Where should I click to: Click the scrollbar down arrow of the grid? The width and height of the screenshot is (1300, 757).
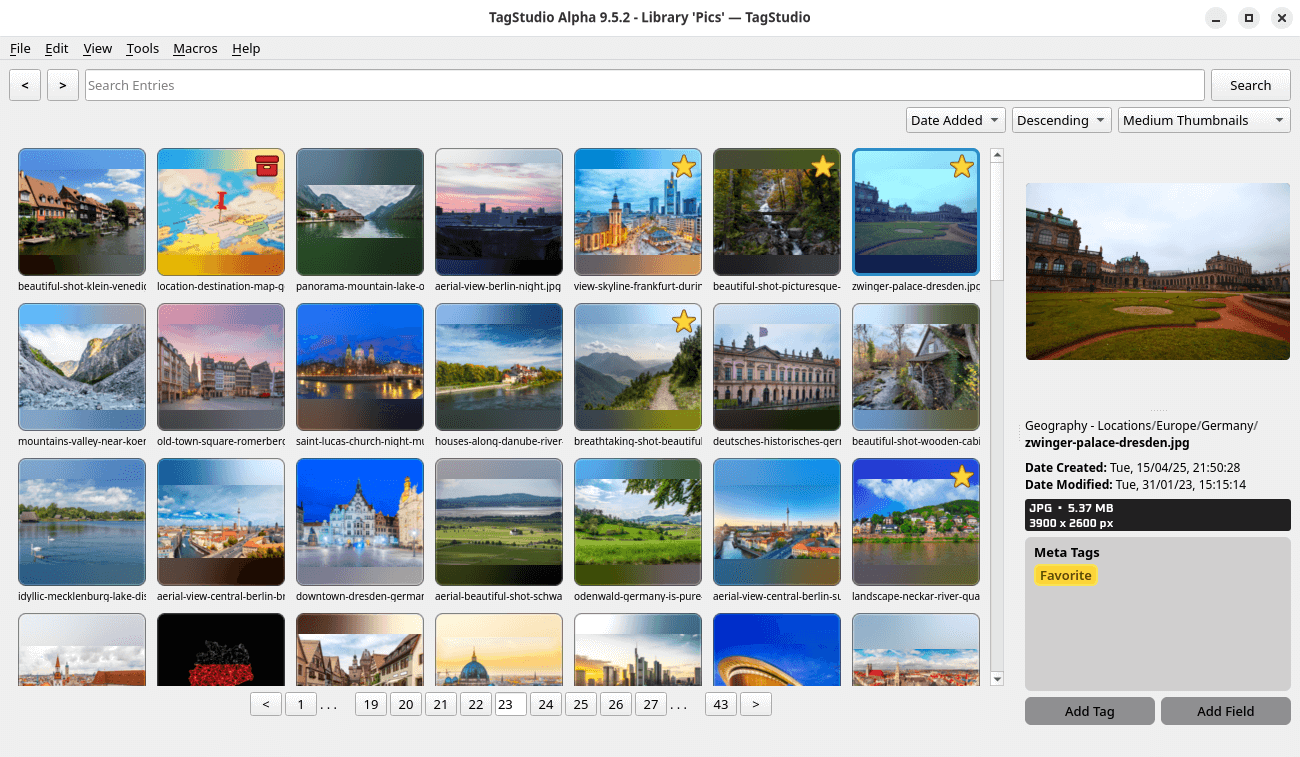(x=997, y=679)
